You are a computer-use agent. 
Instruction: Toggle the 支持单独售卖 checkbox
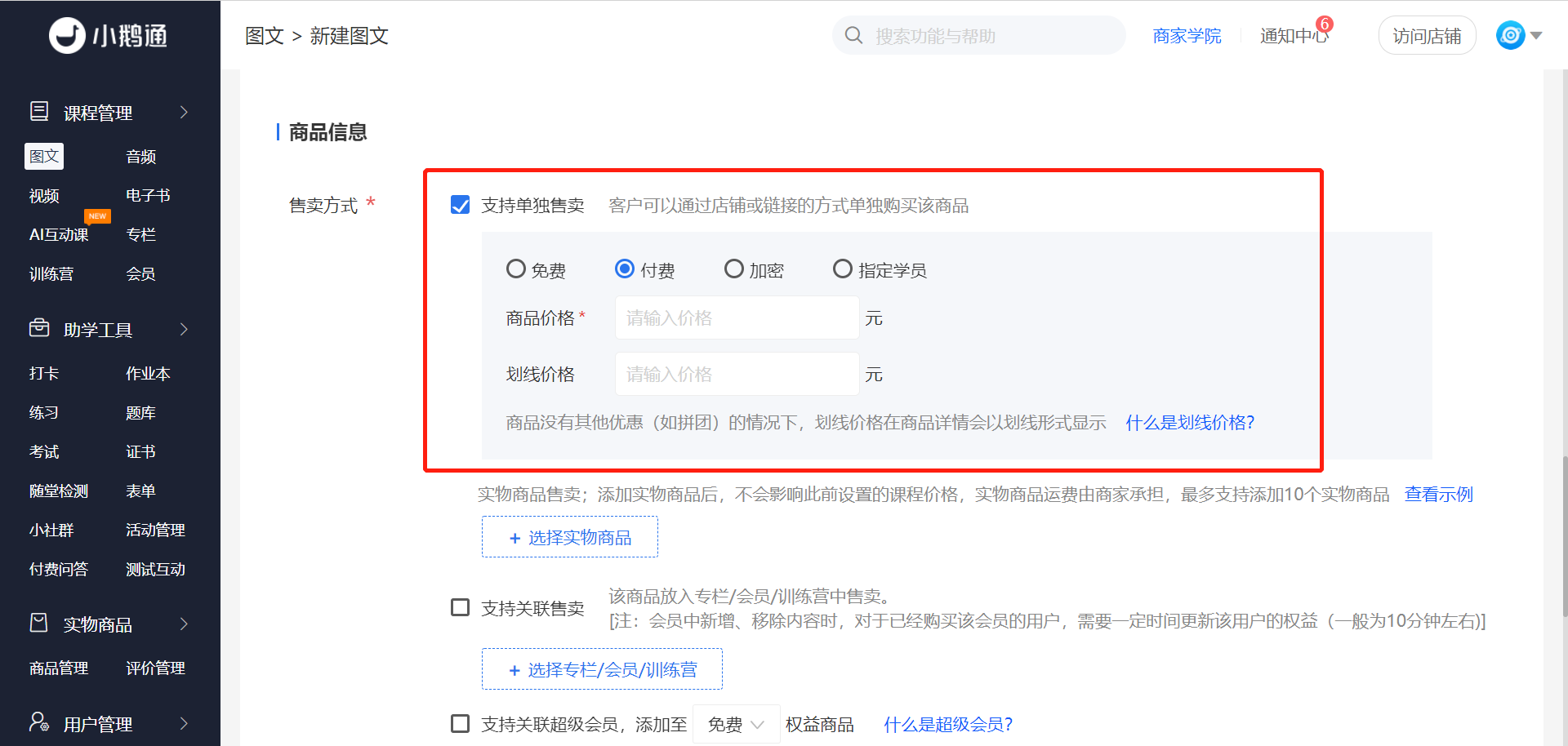pyautogui.click(x=461, y=205)
